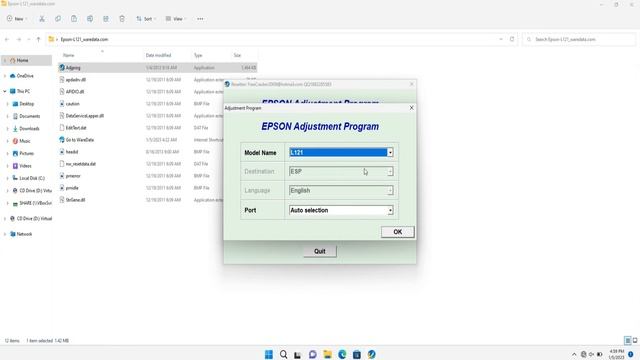
Task: Select the caution BMP file
Action: (x=73, y=104)
